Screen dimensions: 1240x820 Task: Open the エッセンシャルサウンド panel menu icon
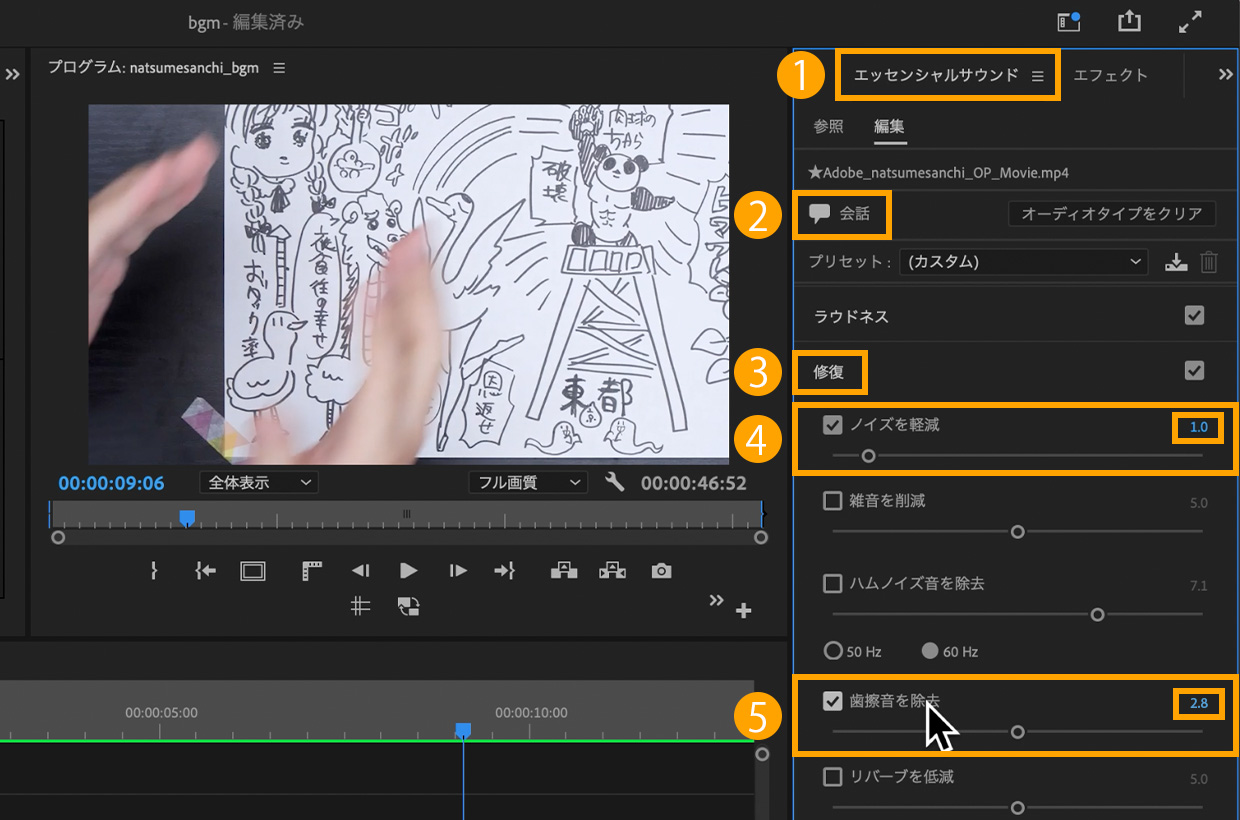pos(1038,75)
